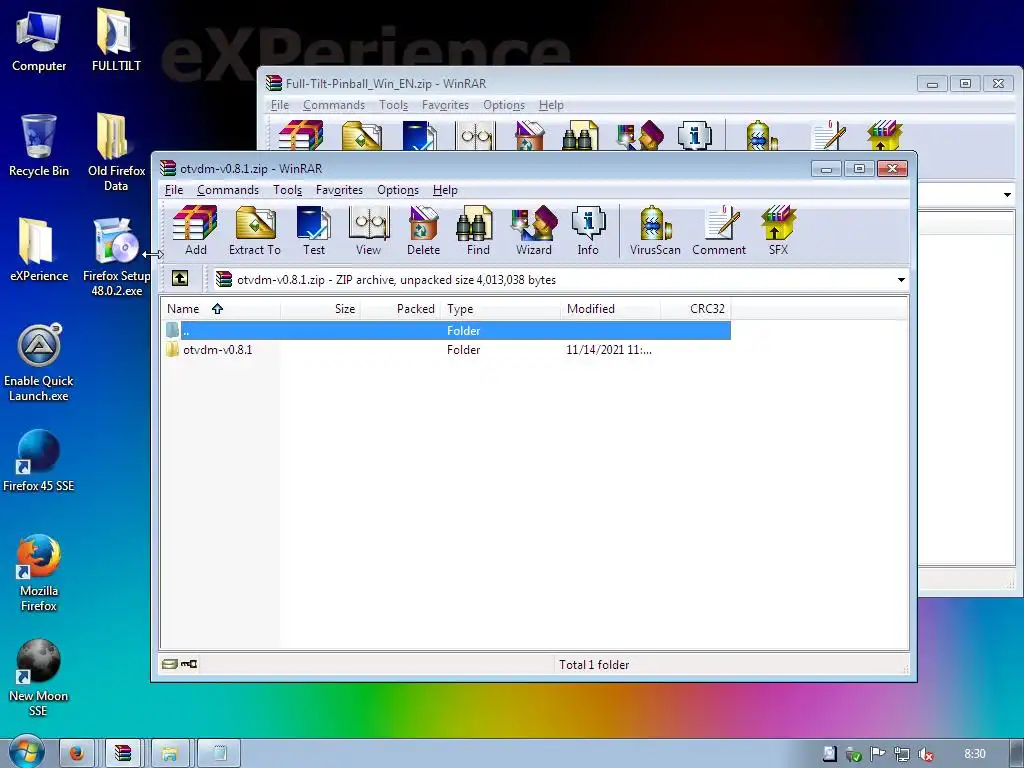Launch the Wizard in otvdm WinRAR window
Image resolution: width=1024 pixels, height=768 pixels.
coord(534,230)
